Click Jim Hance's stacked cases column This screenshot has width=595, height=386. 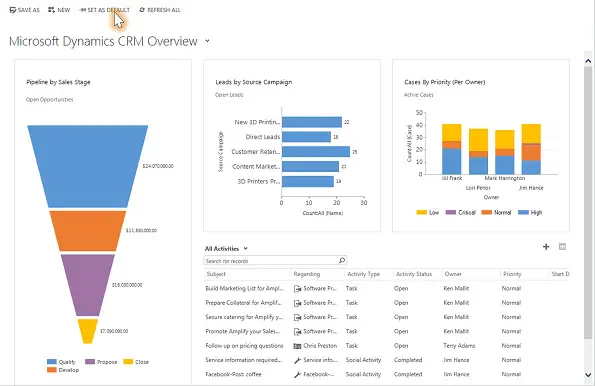click(x=531, y=149)
